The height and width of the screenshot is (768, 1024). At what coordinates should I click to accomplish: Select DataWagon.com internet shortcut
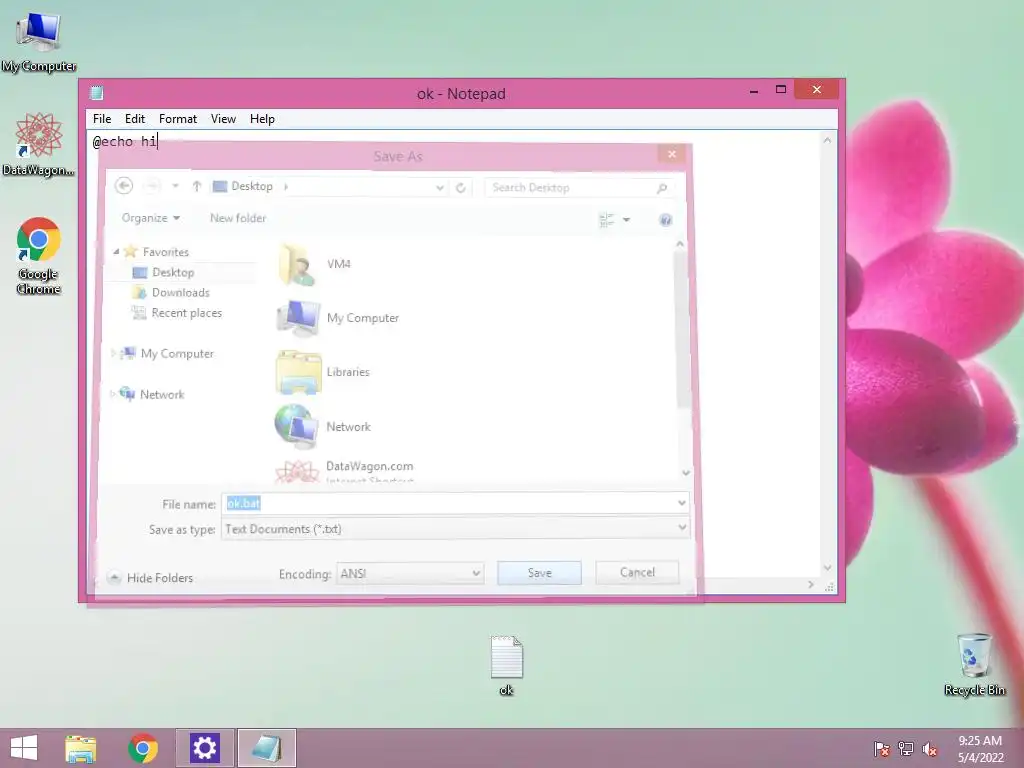pyautogui.click(x=345, y=470)
